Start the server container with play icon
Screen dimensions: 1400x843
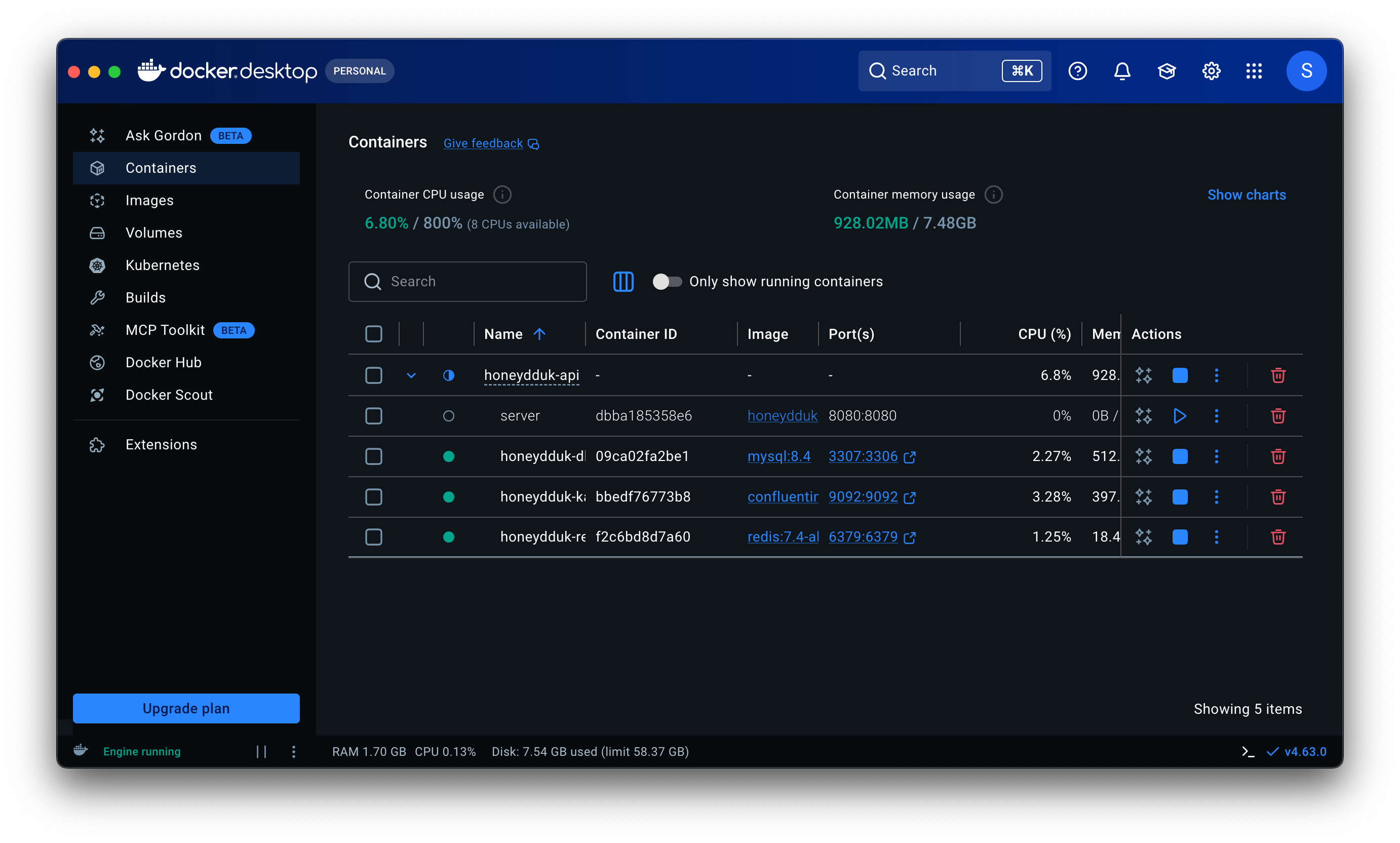(x=1180, y=416)
